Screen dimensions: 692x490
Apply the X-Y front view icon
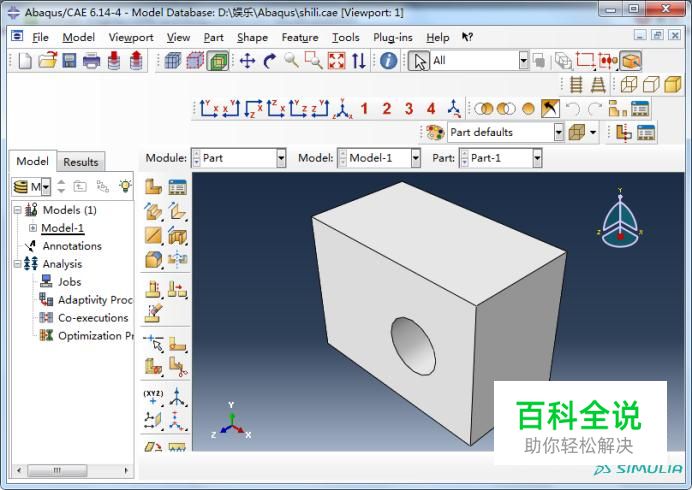click(208, 109)
